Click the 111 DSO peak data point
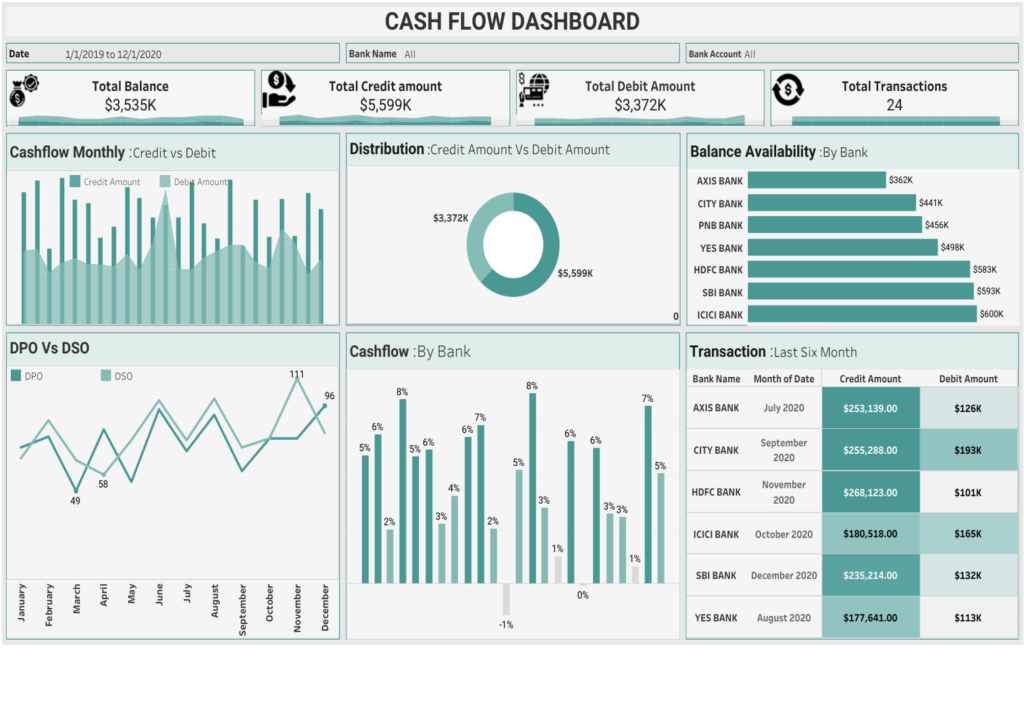Screen dimensions: 1024x726 (297, 386)
